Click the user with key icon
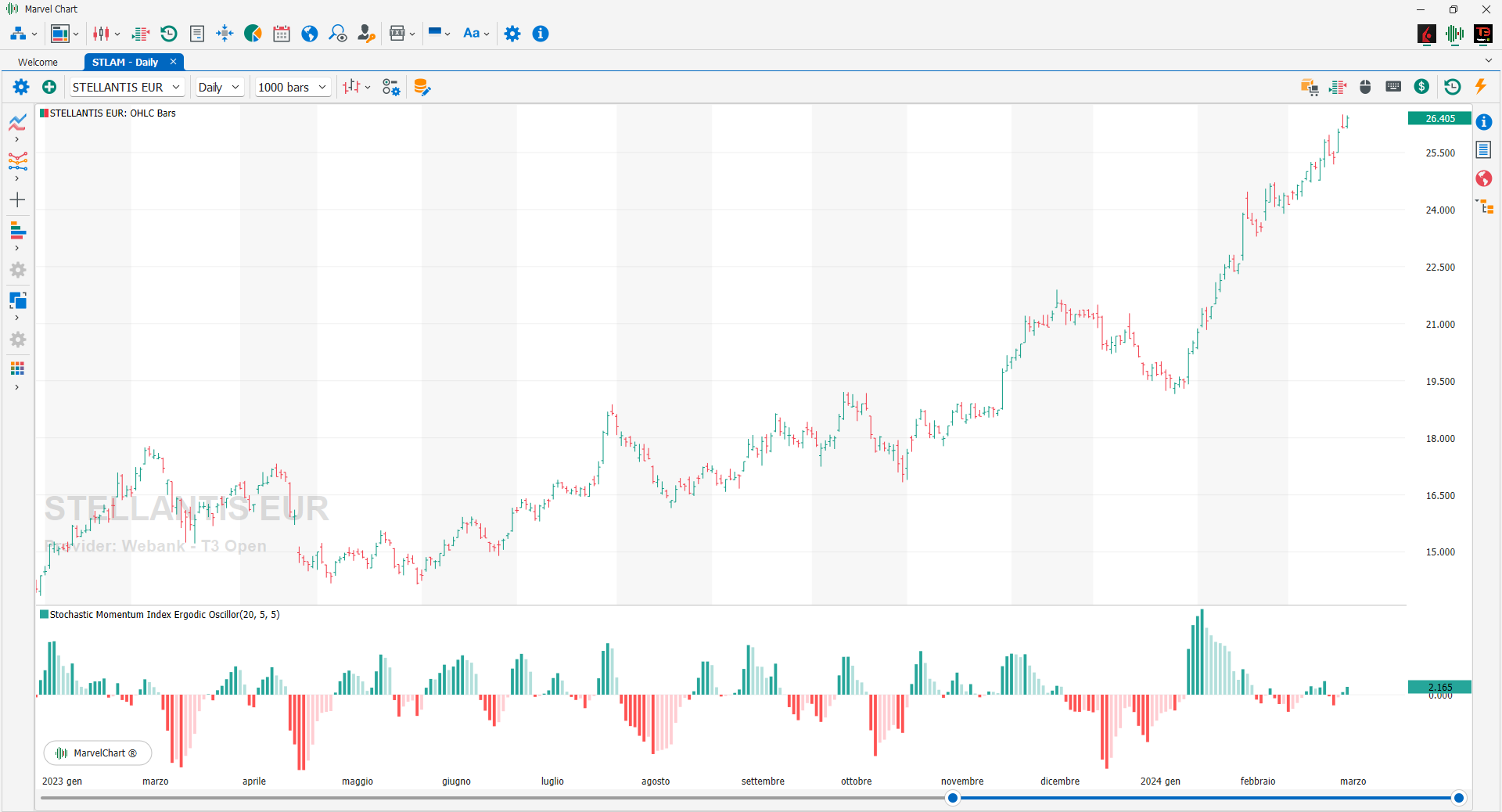 (x=366, y=34)
